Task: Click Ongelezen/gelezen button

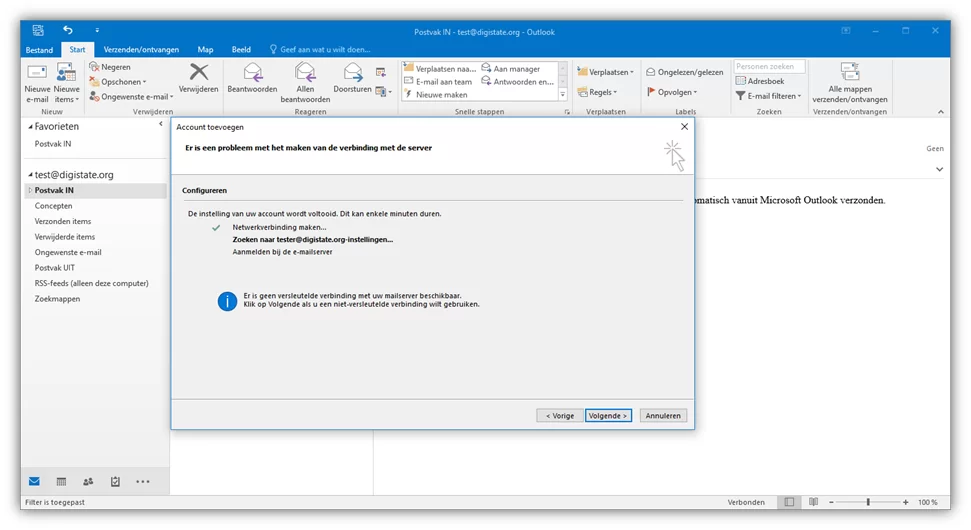Action: [684, 72]
